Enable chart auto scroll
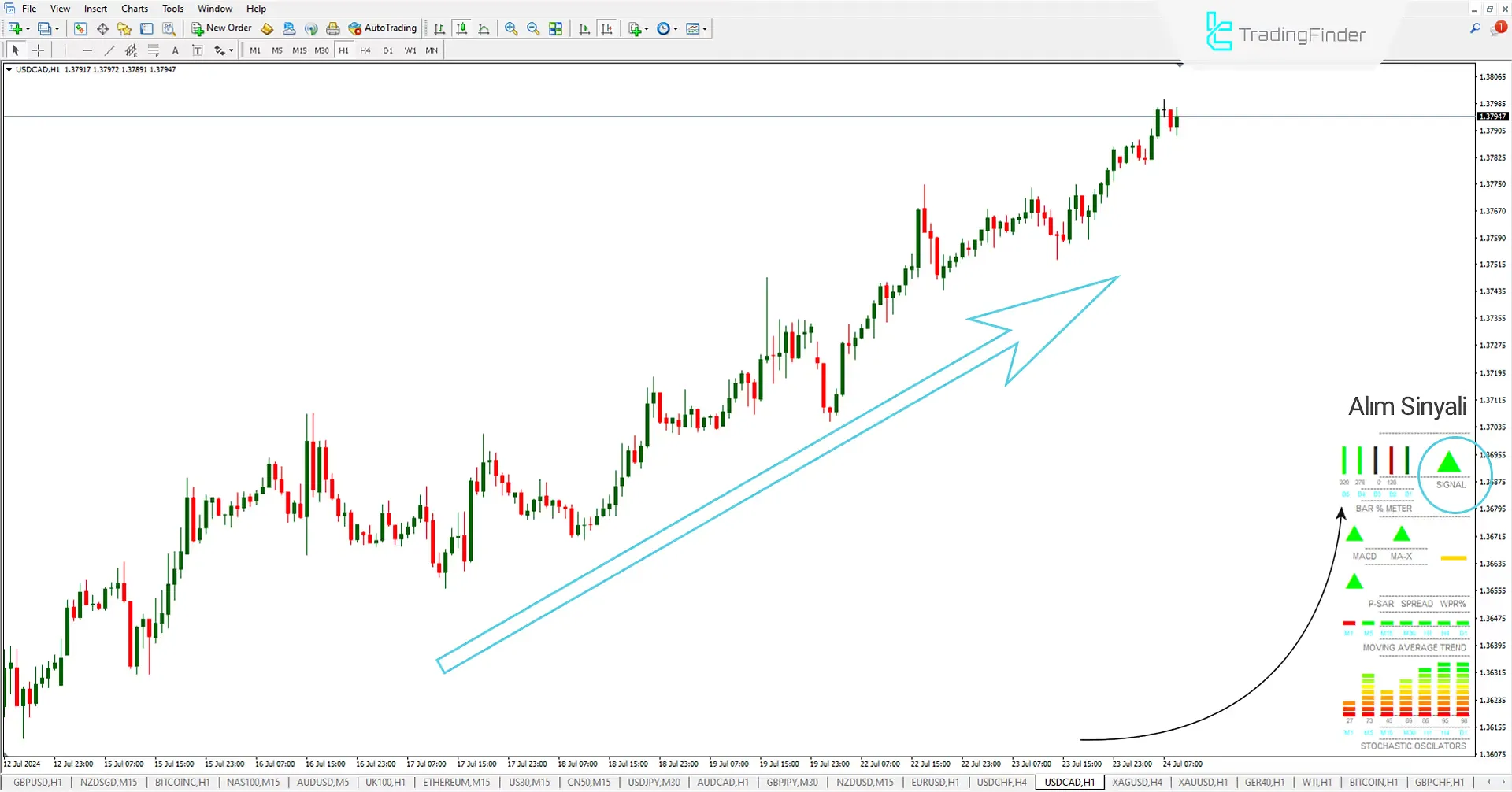This screenshot has width=1512, height=792. tap(584, 28)
